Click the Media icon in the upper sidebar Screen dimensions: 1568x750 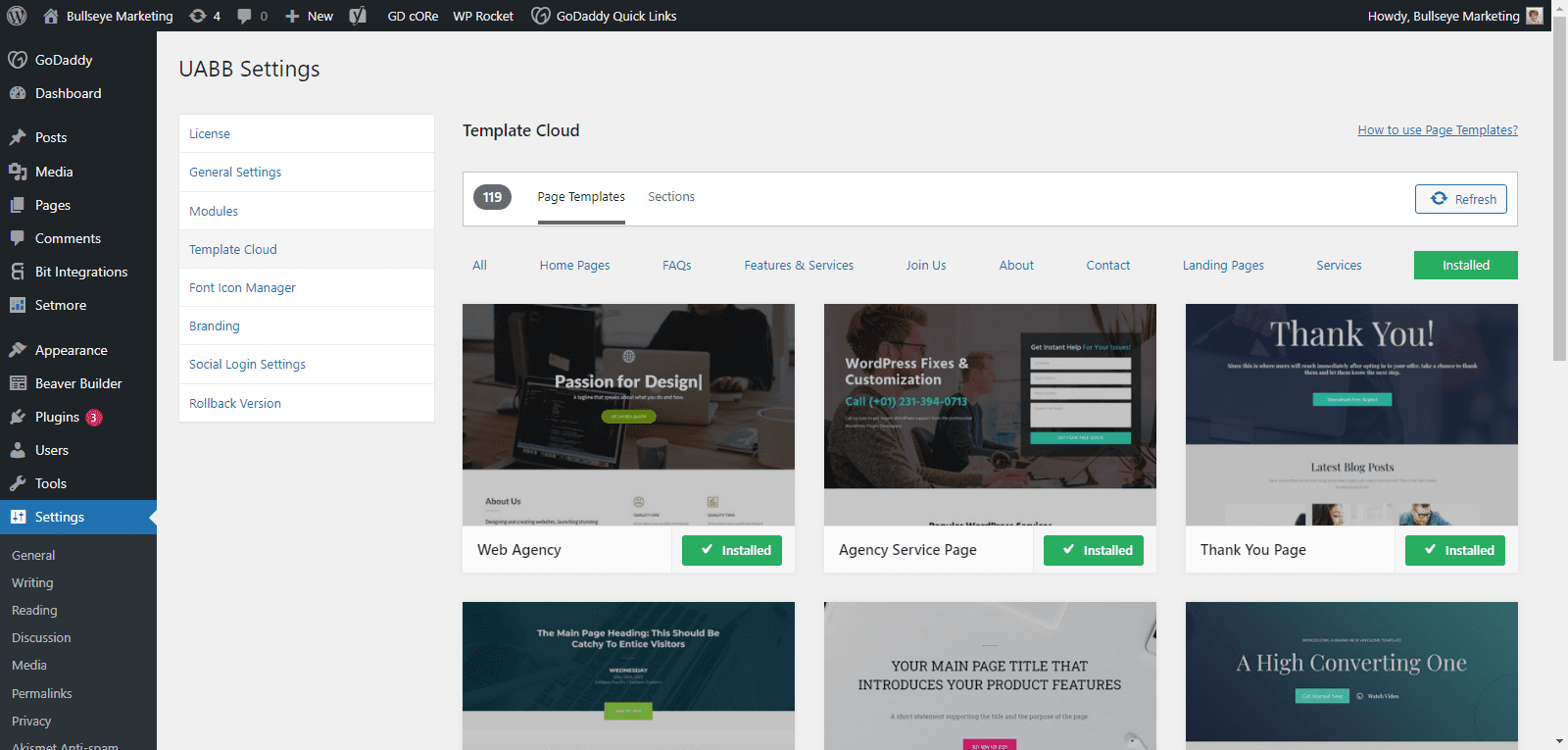coord(17,172)
